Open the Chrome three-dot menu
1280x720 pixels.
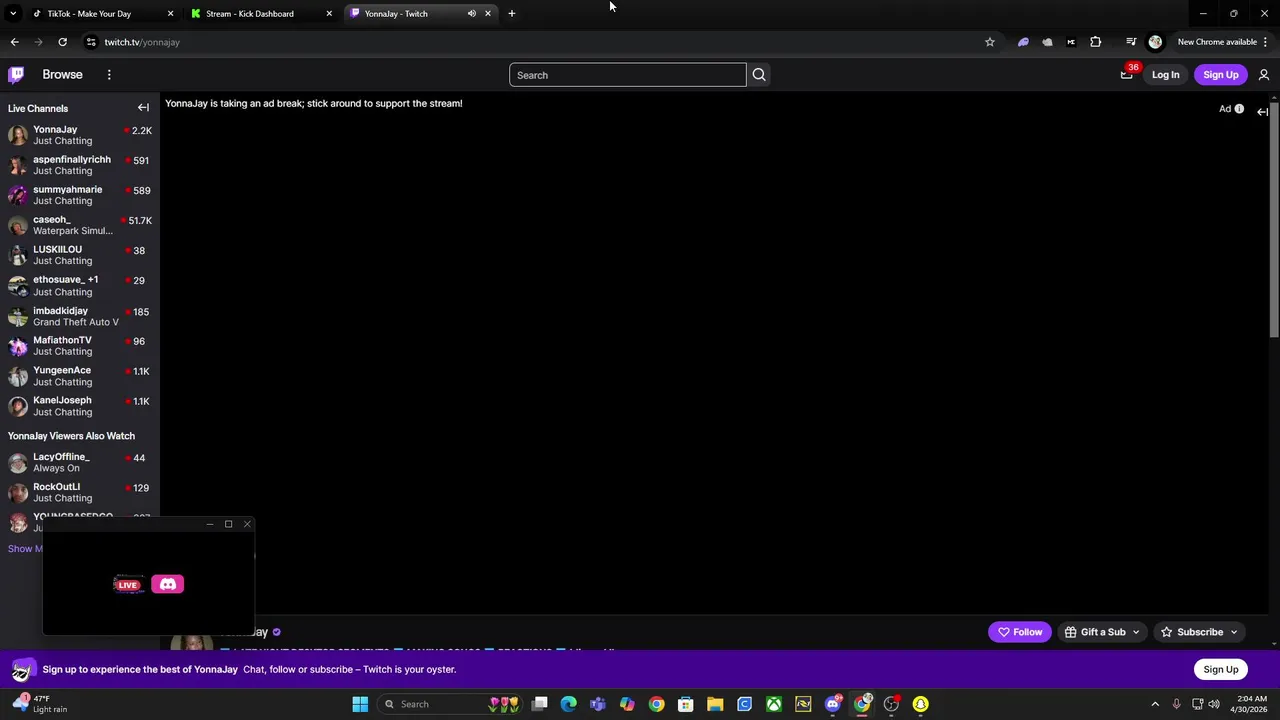tap(1265, 42)
